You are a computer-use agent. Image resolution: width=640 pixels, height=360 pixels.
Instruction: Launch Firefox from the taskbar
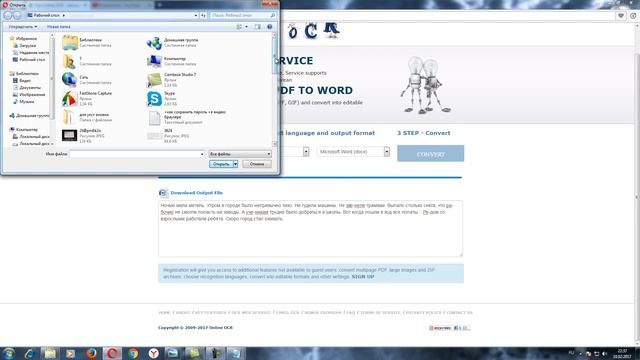coord(91,353)
